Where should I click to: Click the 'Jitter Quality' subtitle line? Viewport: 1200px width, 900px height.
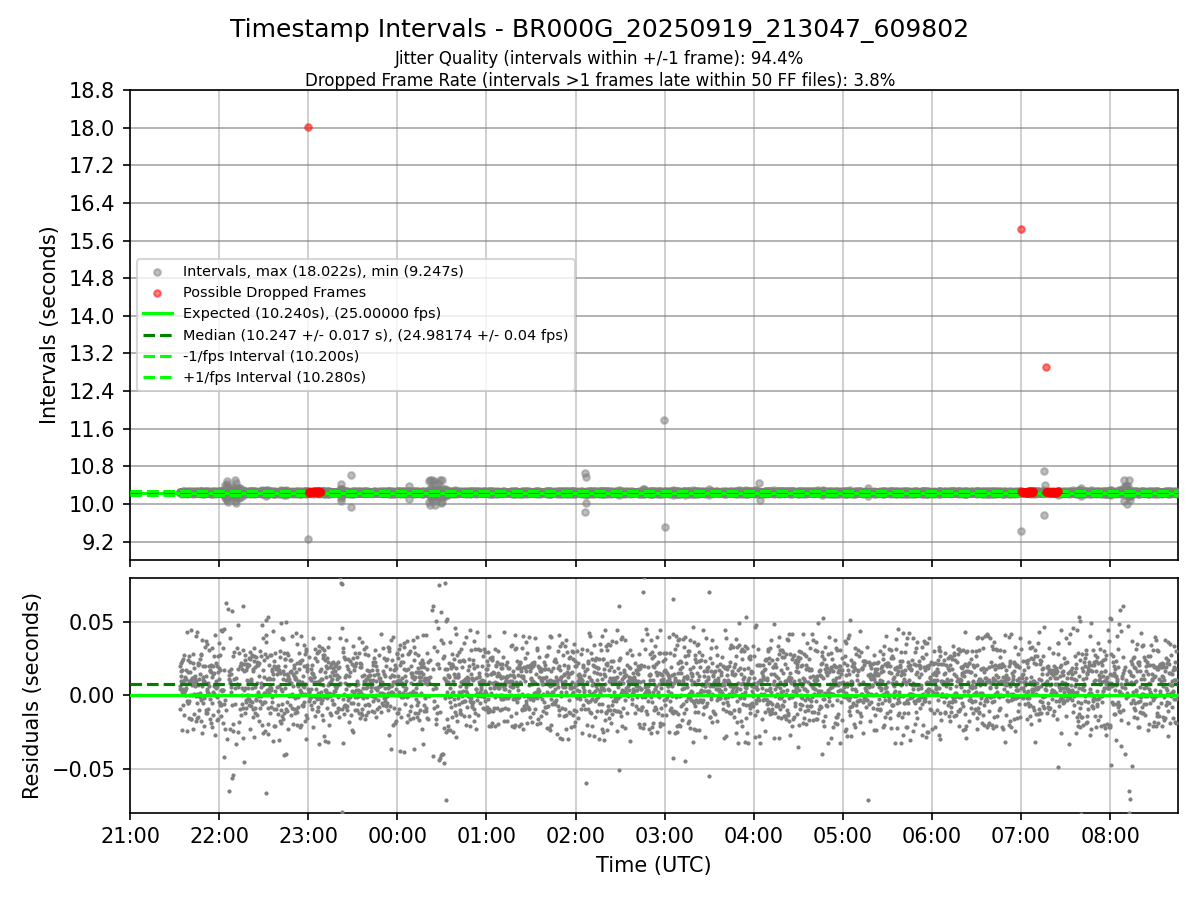pyautogui.click(x=599, y=58)
